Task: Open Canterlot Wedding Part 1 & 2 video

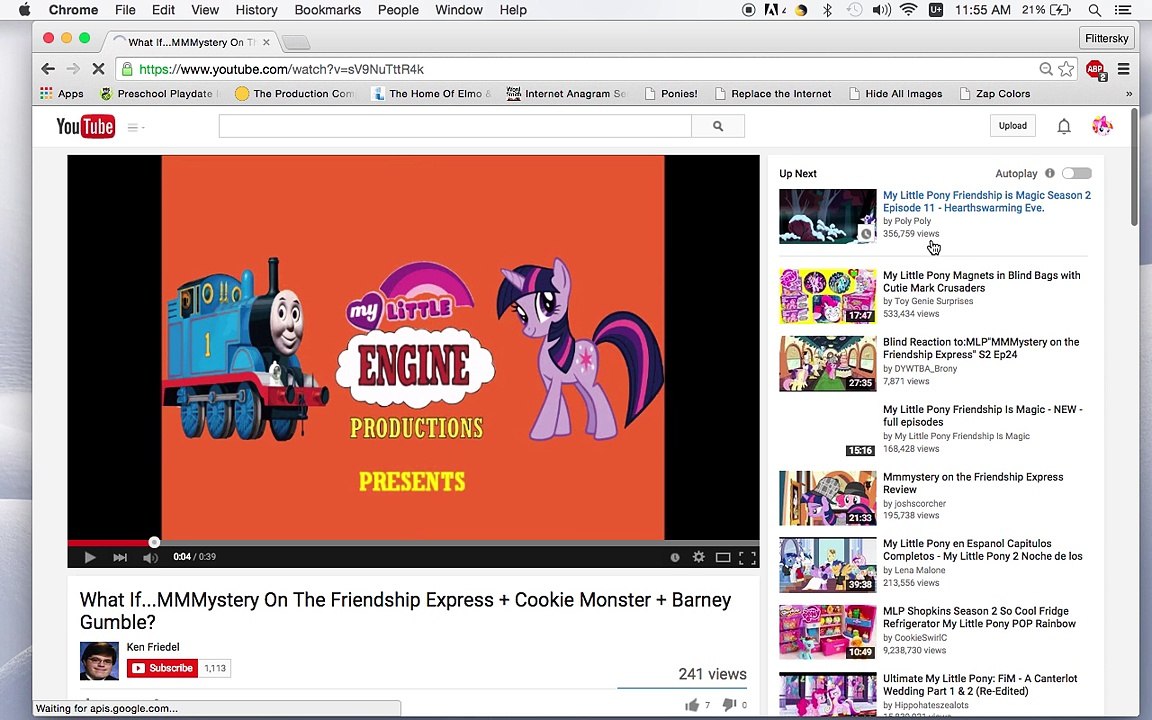Action: pyautogui.click(x=980, y=685)
